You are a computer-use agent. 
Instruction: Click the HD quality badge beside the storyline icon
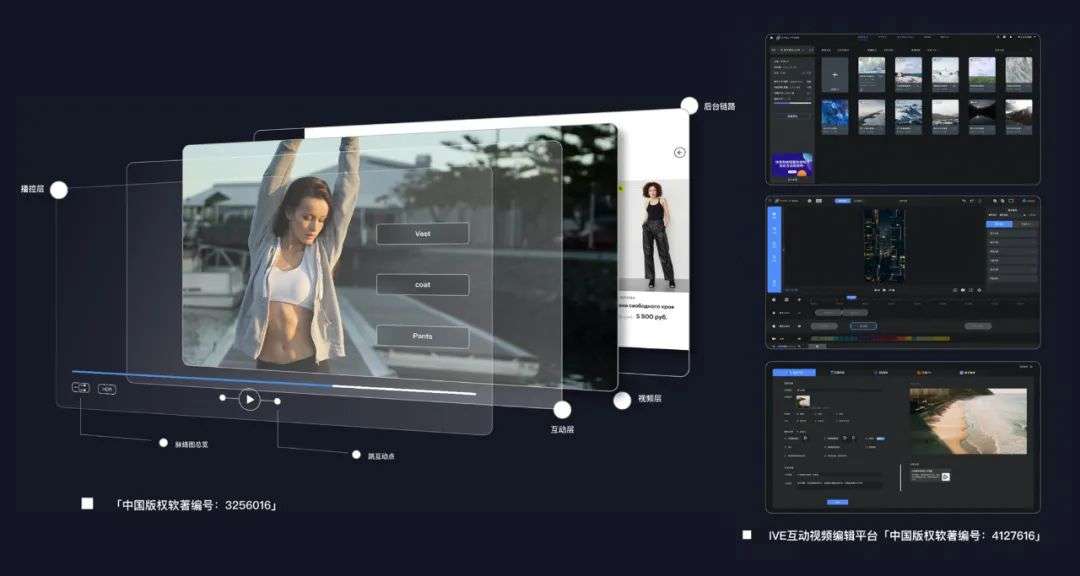106,389
